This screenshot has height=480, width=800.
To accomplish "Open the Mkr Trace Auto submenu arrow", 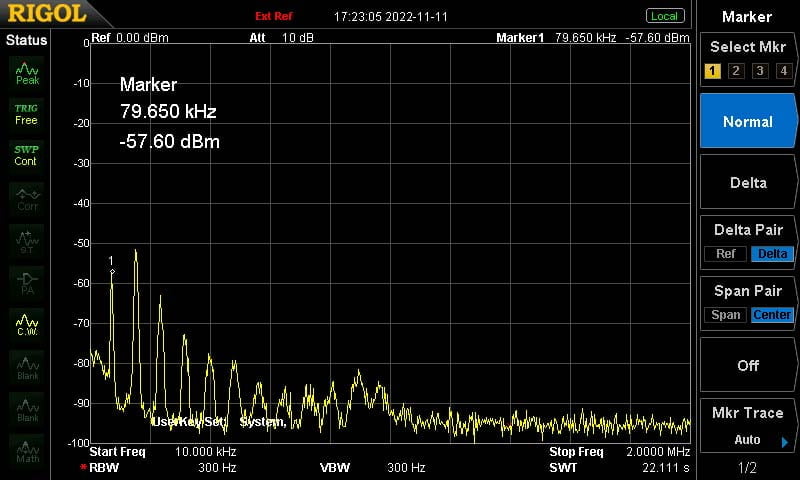I will tap(785, 442).
